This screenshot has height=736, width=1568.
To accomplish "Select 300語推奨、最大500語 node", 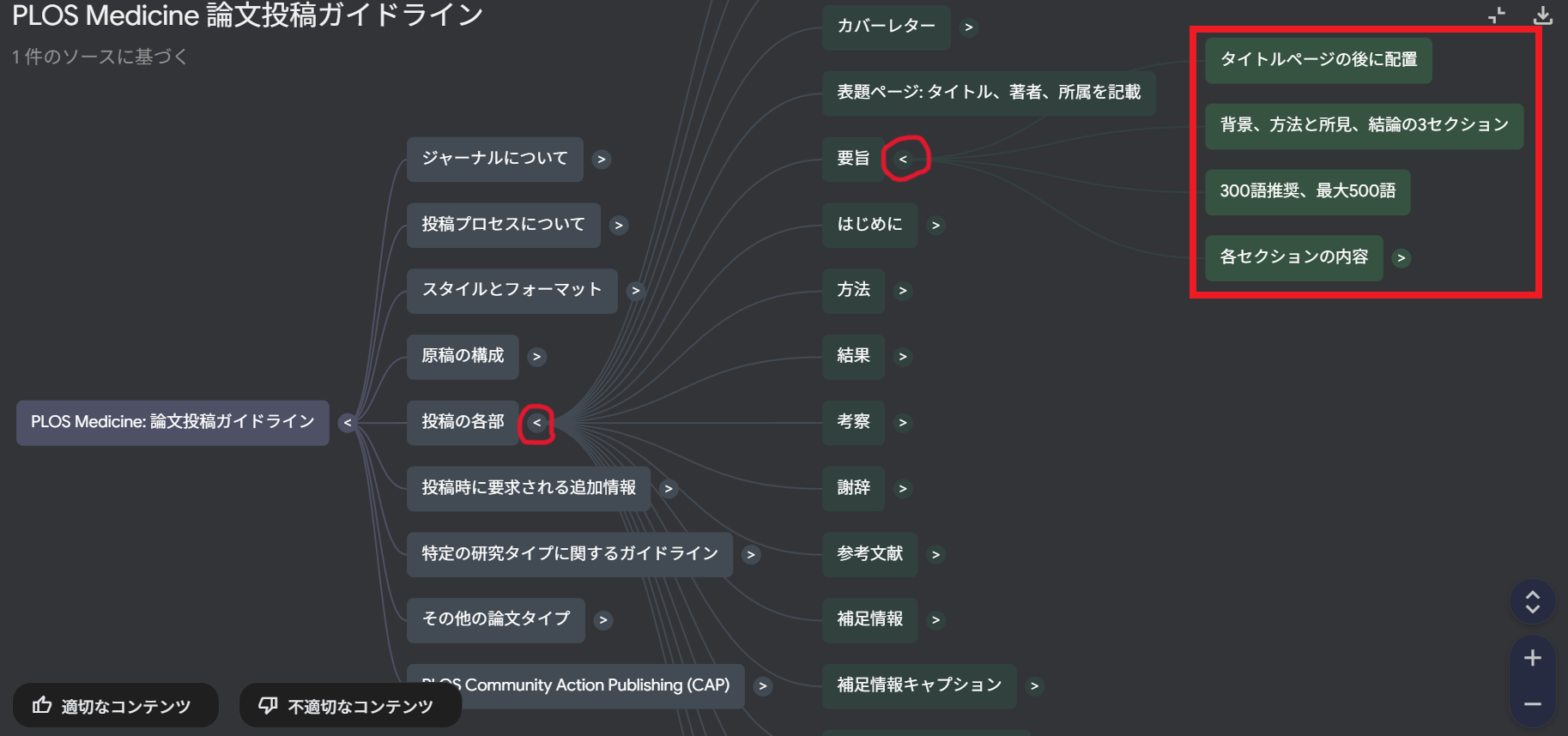I will point(1308,192).
